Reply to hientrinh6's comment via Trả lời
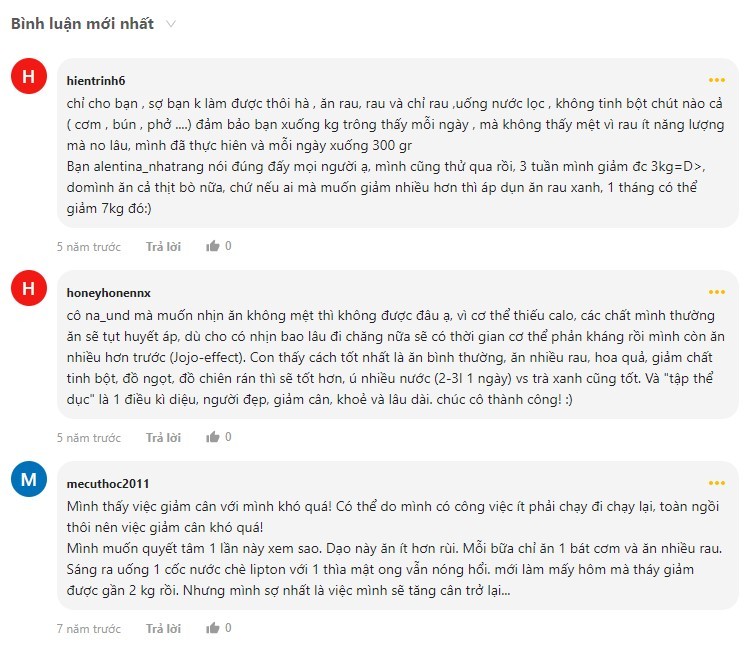This screenshot has height=648, width=750. 163,246
